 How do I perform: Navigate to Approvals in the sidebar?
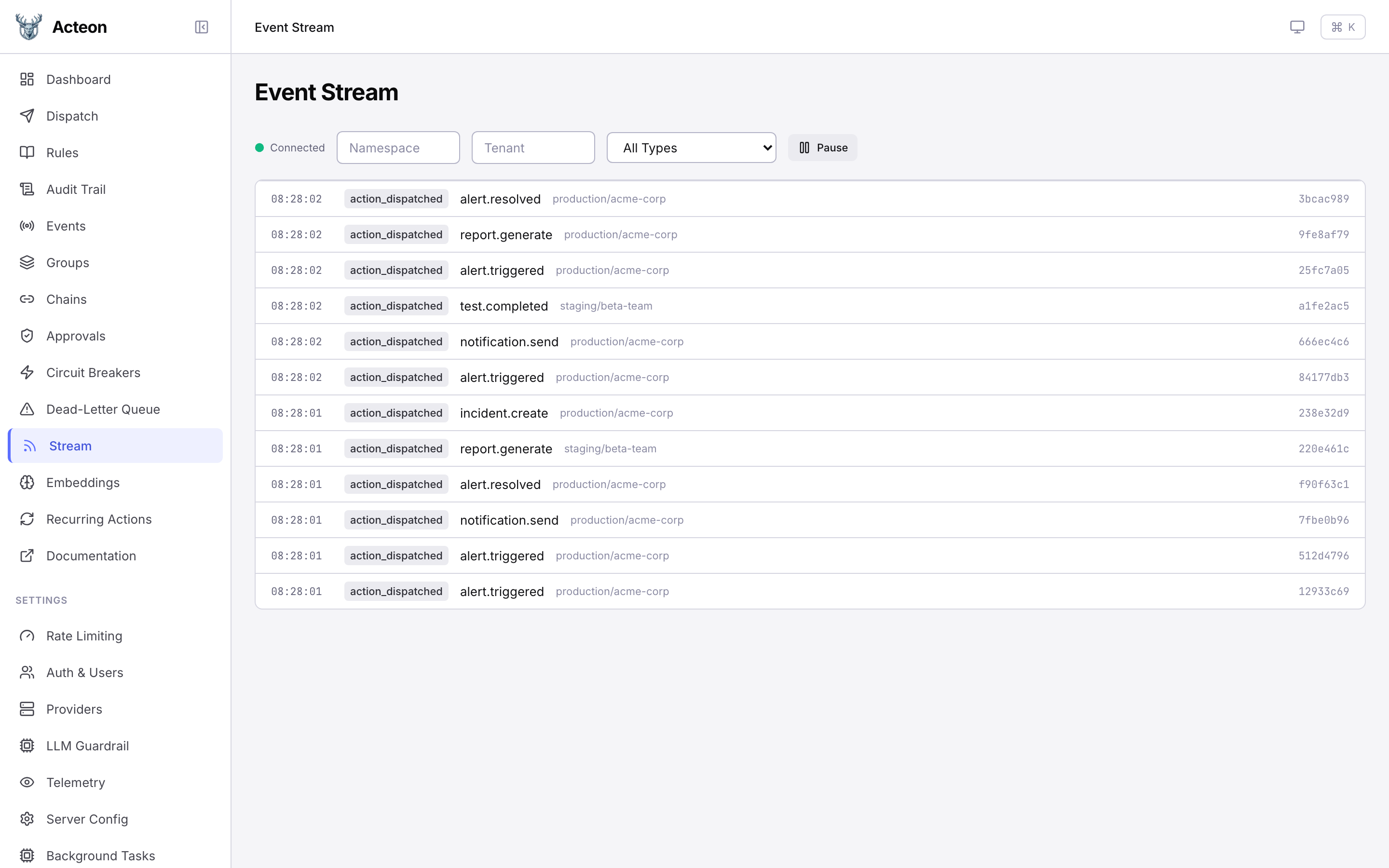76,336
